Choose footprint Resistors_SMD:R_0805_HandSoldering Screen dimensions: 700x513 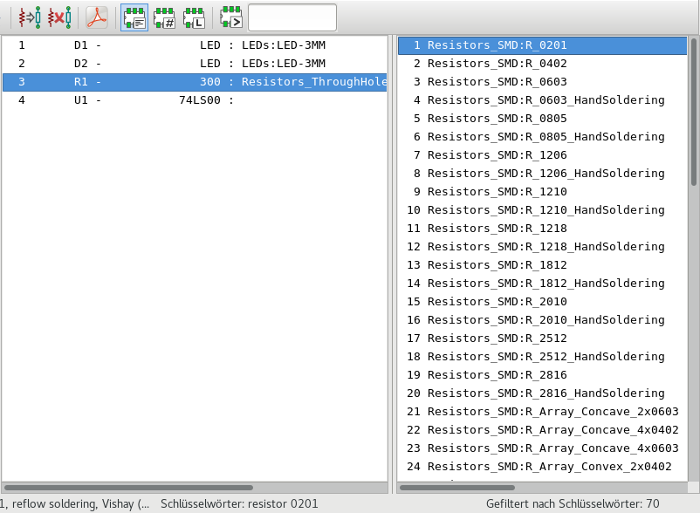coord(545,137)
